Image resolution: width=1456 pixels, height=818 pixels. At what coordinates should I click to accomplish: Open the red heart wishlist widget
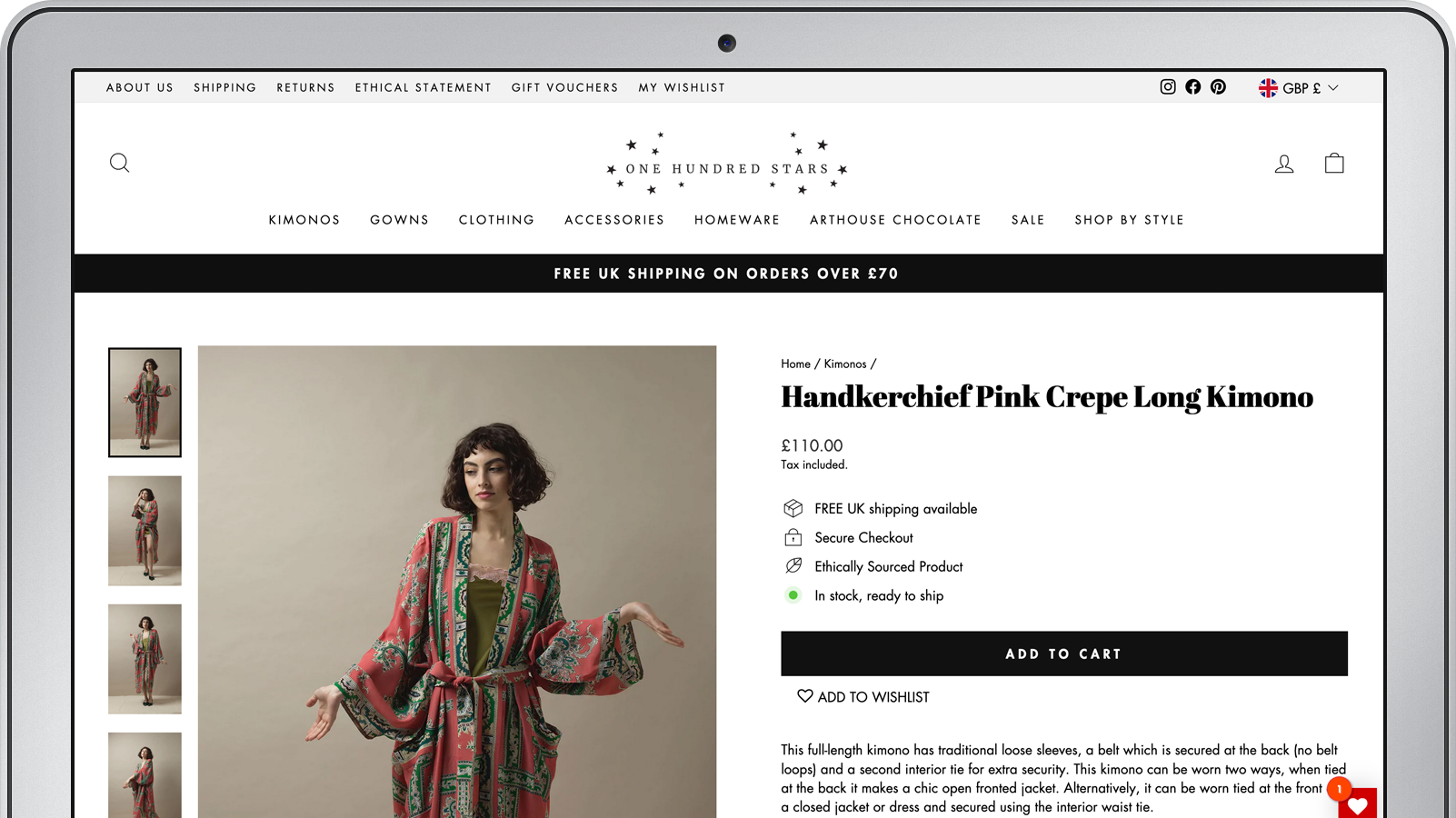click(1357, 803)
